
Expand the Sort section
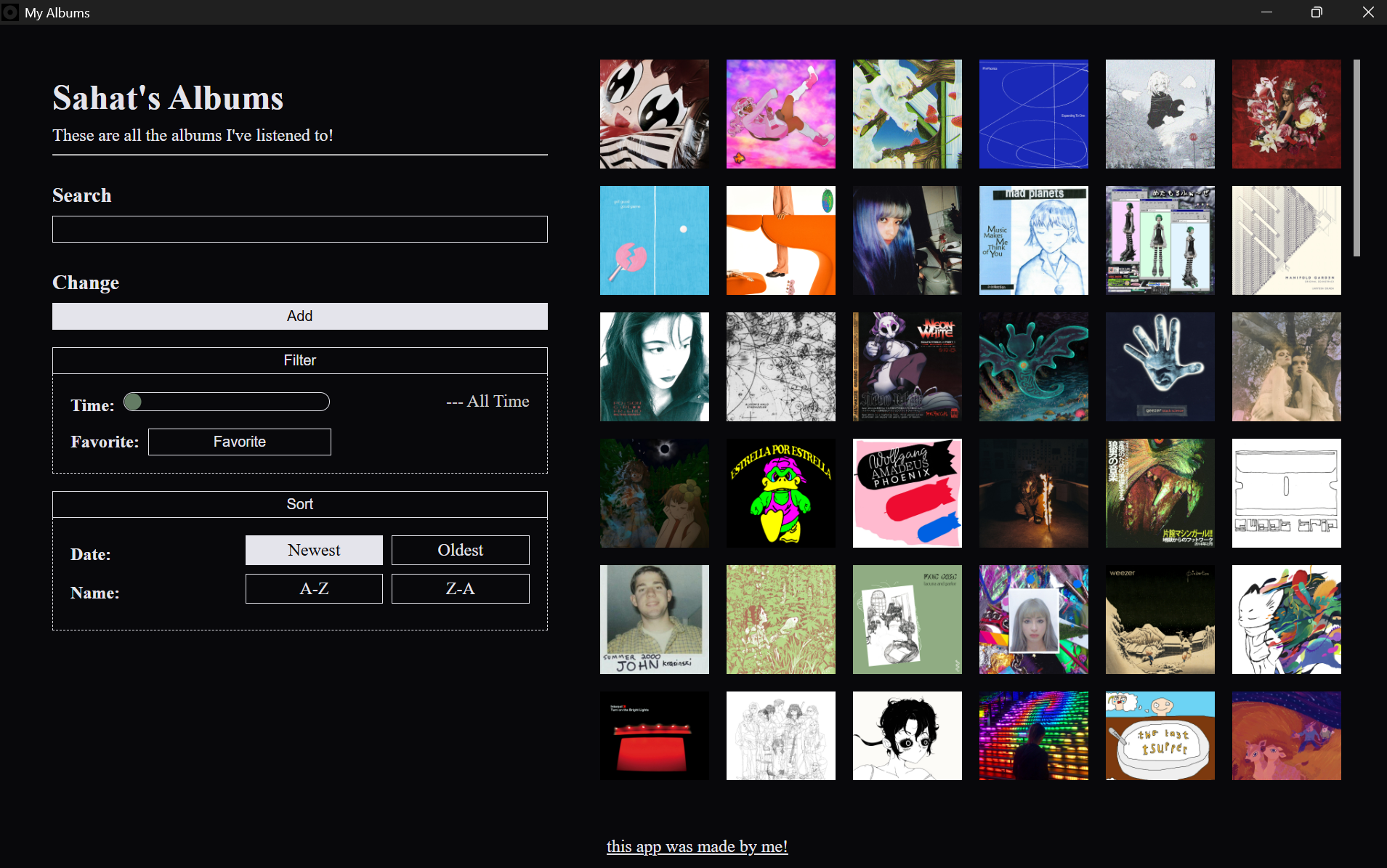299,503
